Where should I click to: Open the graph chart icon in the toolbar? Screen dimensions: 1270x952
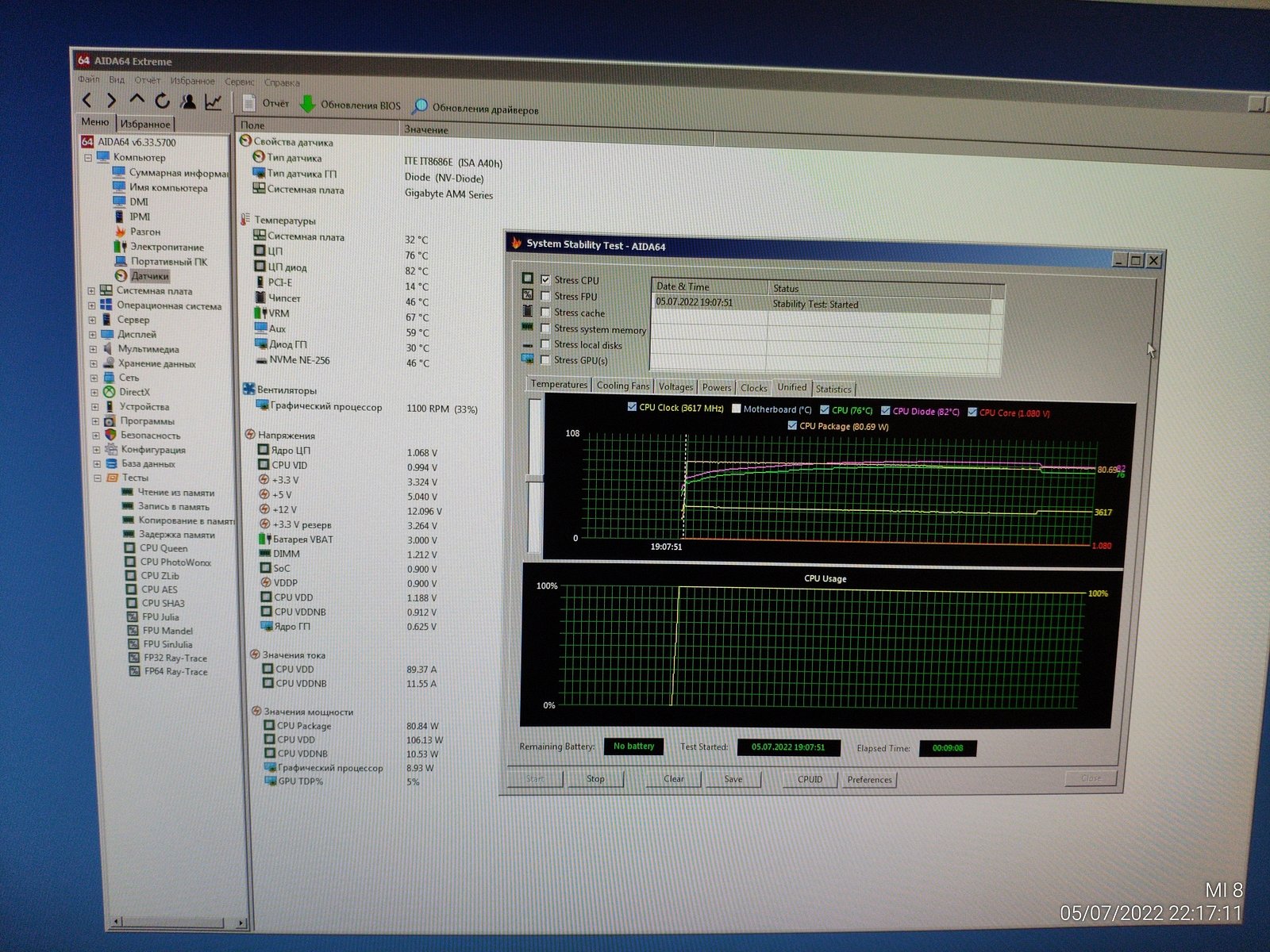point(213,102)
